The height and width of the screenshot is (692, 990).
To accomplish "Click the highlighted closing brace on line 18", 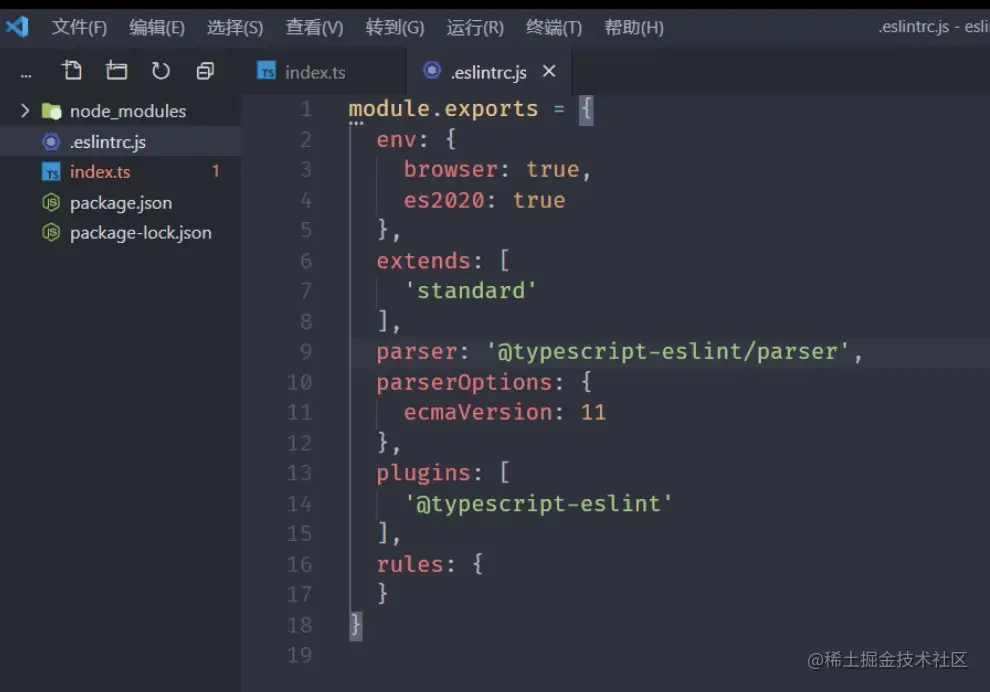I will (356, 625).
